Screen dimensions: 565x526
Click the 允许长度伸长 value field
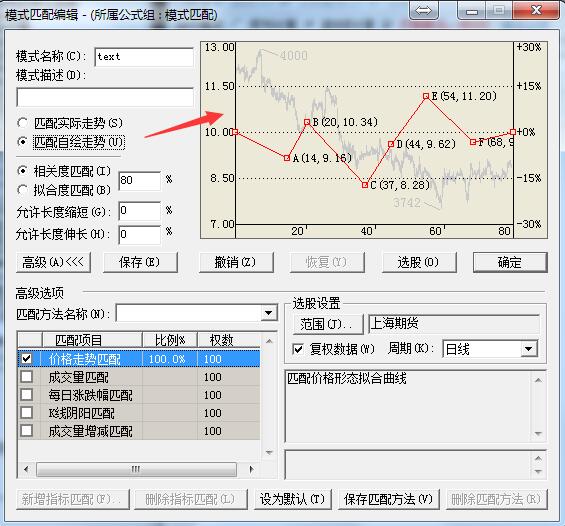point(139,235)
